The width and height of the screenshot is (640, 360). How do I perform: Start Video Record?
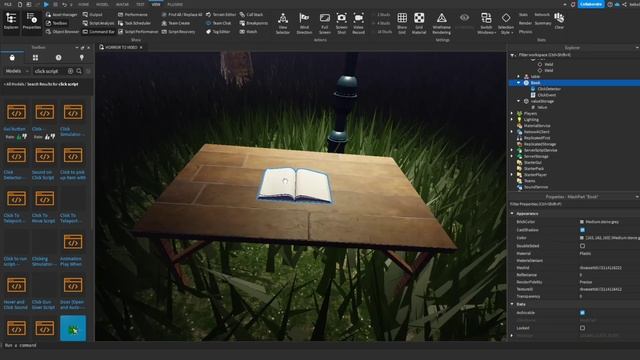(358, 23)
